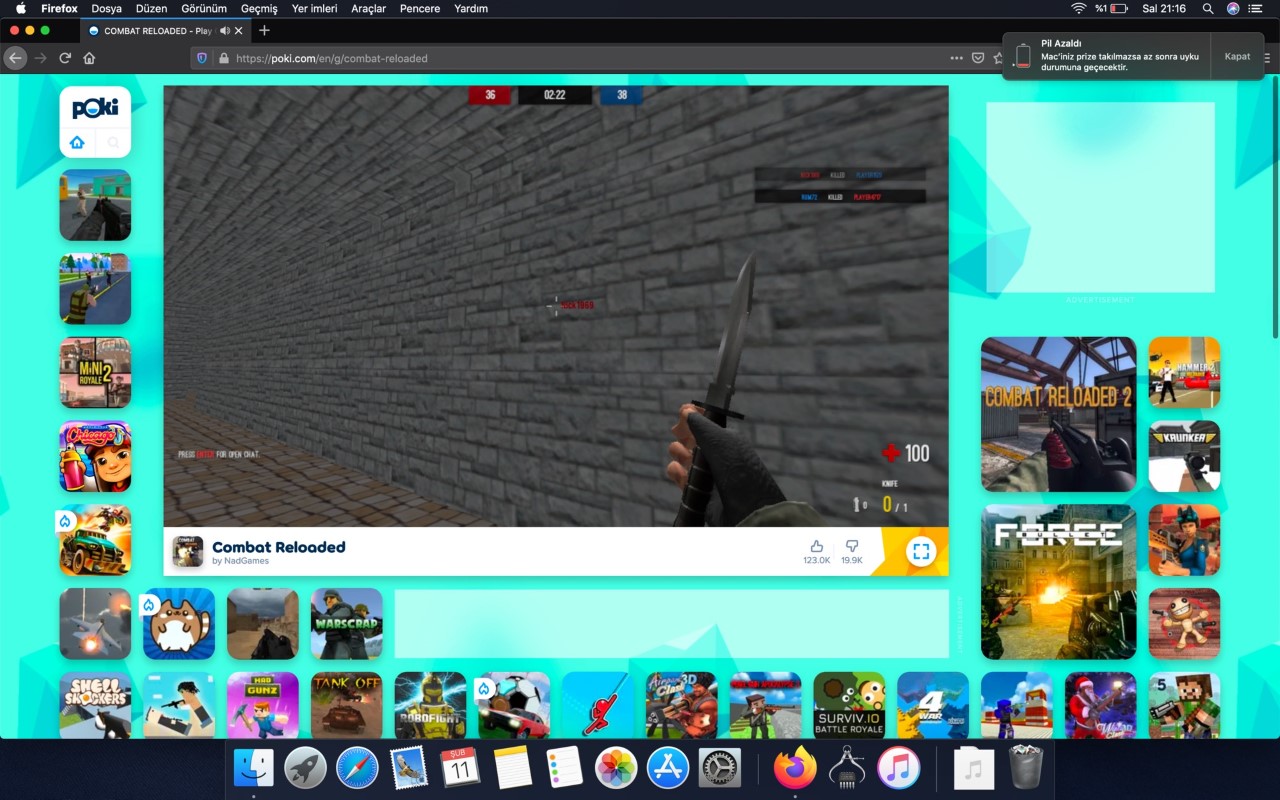Open the Robofight game thumbnail
This screenshot has height=800, width=1280.
coord(431,706)
